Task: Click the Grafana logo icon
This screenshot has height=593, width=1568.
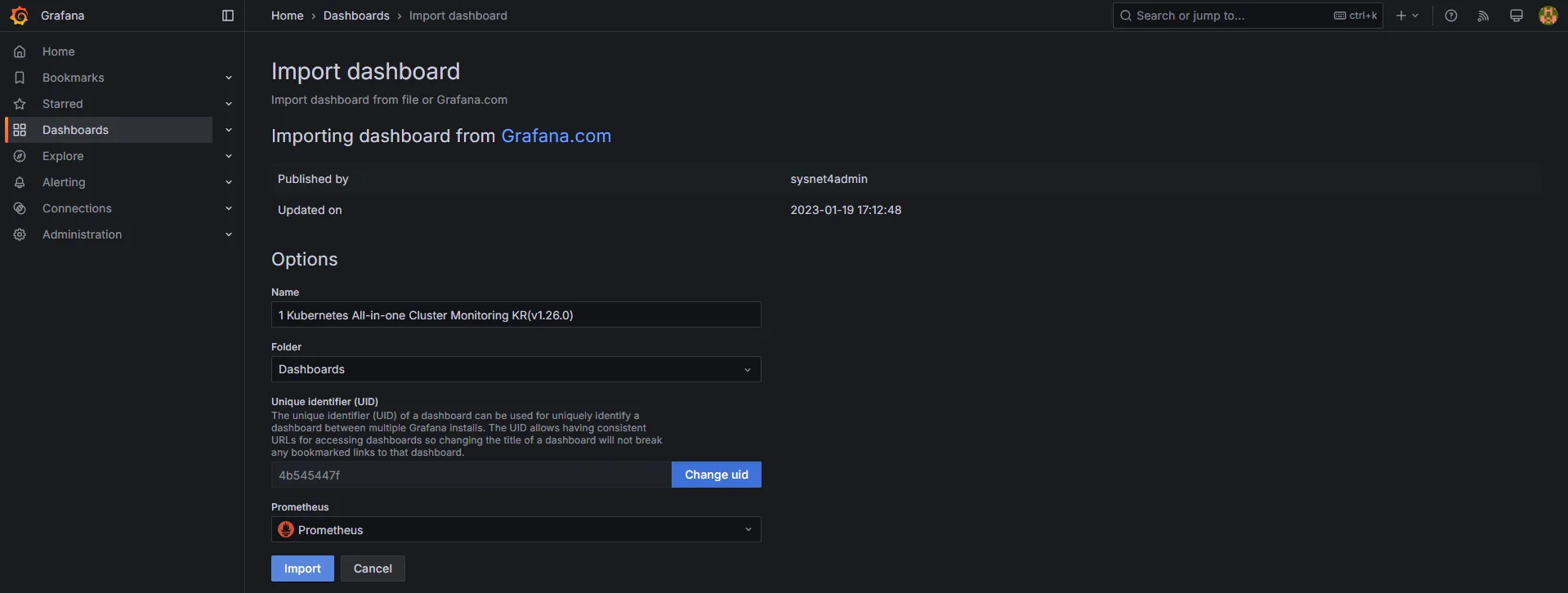Action: pos(19,16)
